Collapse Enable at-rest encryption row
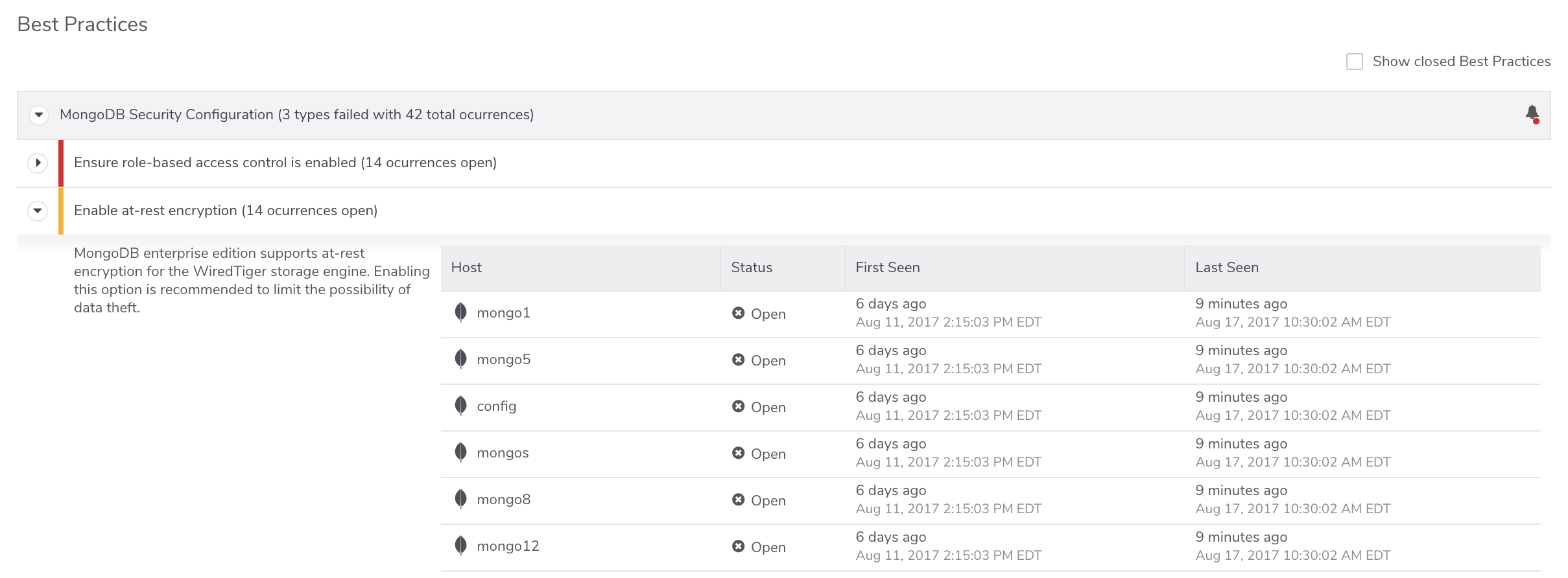Screen dimensions: 1568x578 (x=38, y=211)
